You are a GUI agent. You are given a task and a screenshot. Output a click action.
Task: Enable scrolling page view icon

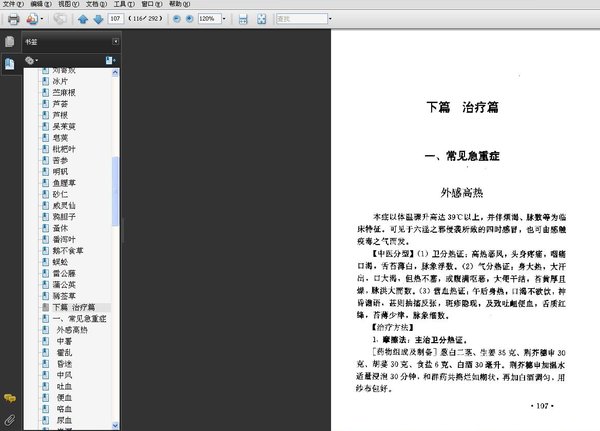click(x=243, y=19)
